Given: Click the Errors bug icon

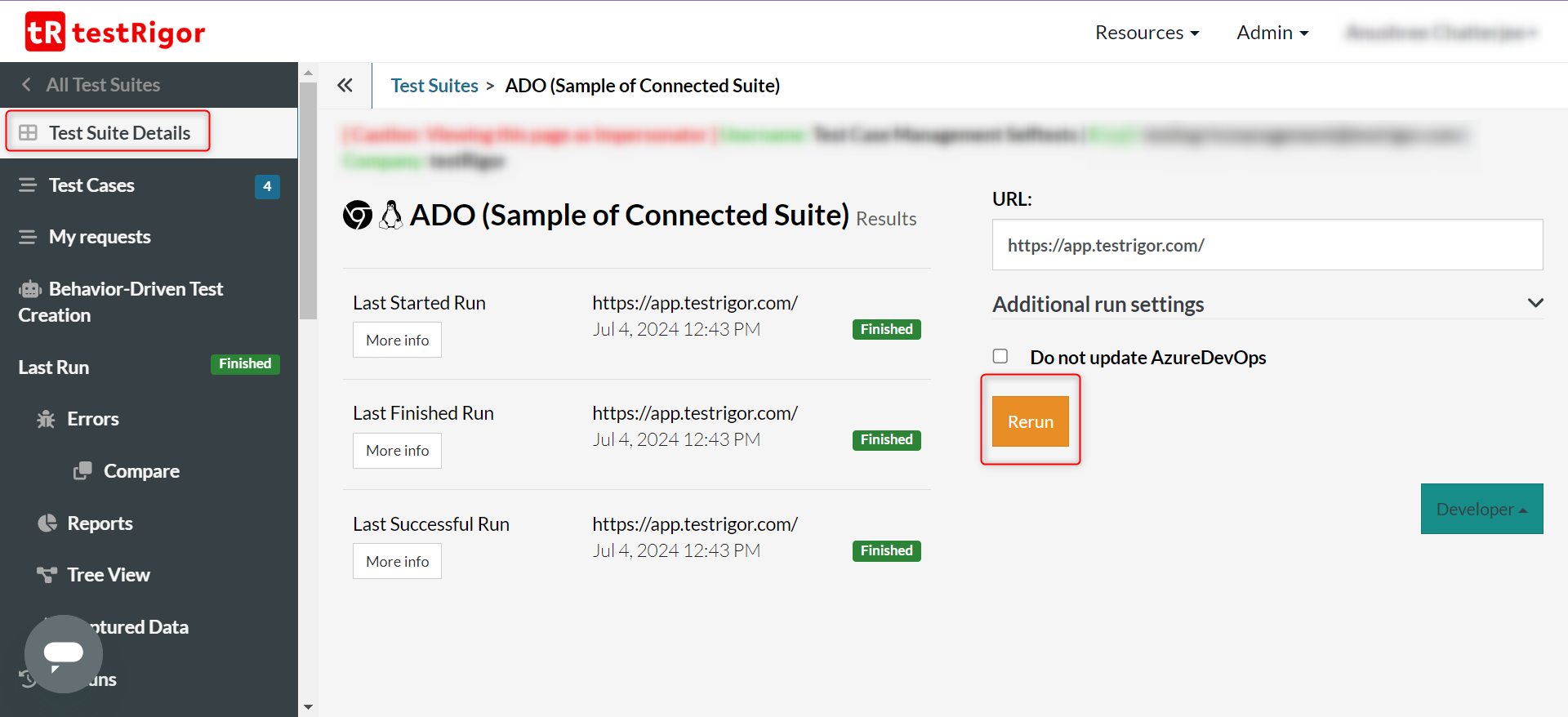Looking at the screenshot, I should click(46, 419).
